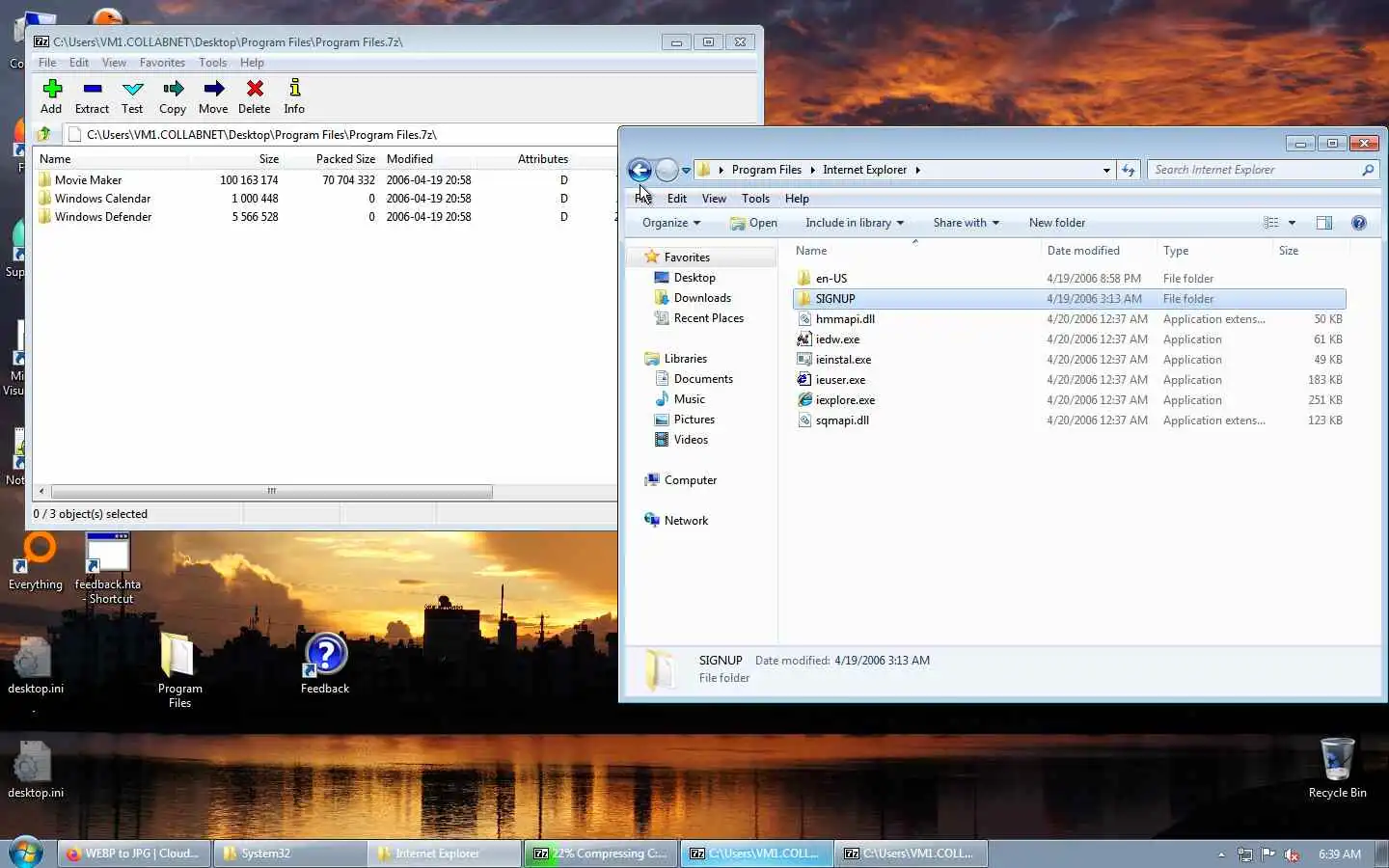Image resolution: width=1389 pixels, height=868 pixels.
Task: Open the Edit menu in Explorer
Action: click(x=677, y=199)
